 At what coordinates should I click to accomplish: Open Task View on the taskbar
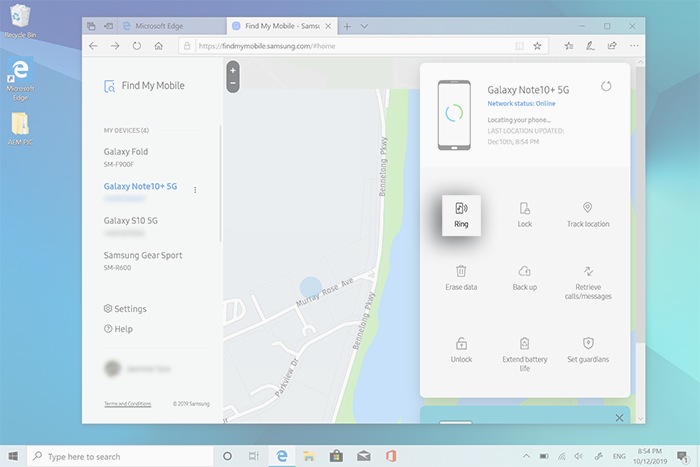point(254,456)
